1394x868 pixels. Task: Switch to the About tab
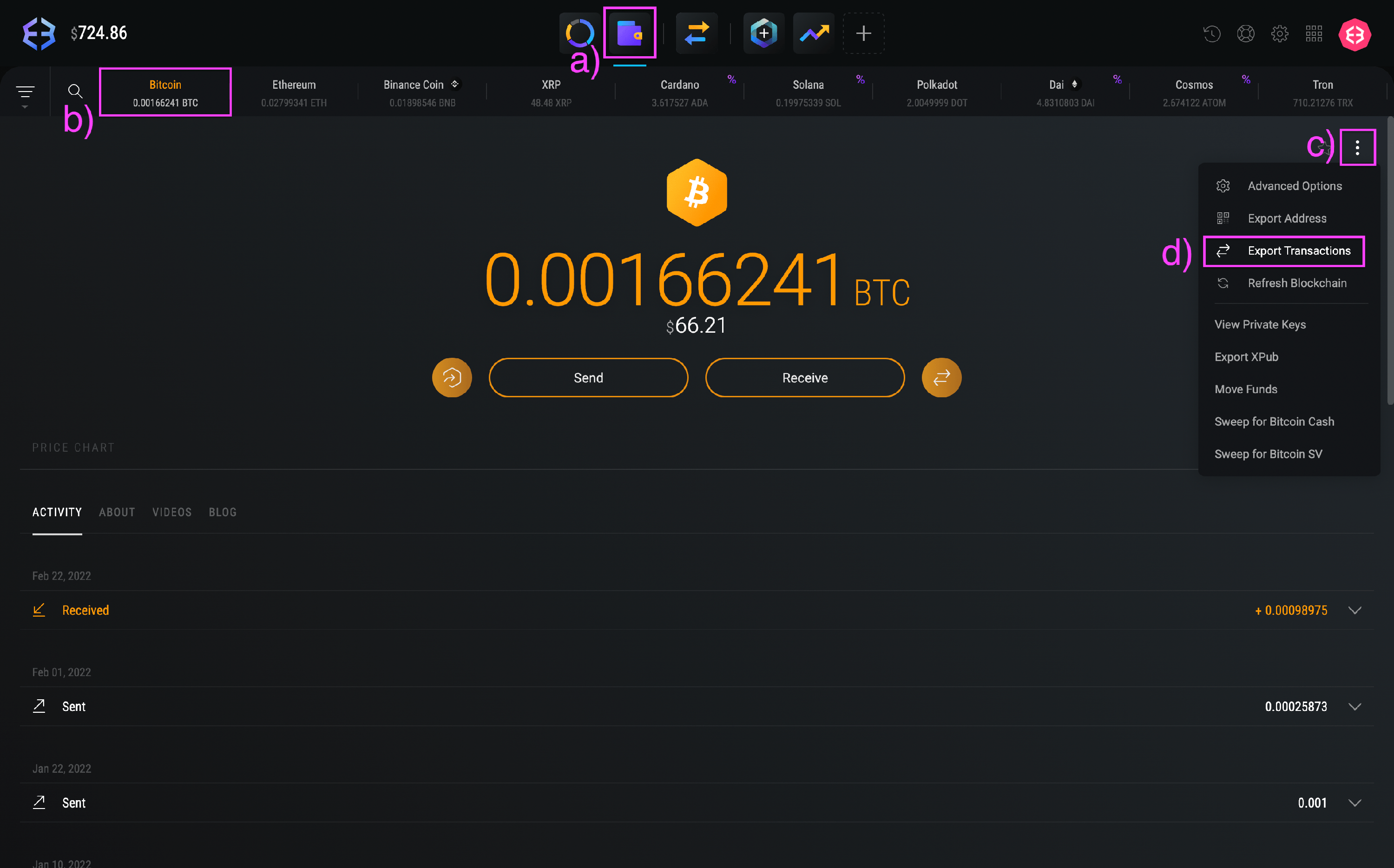(117, 512)
